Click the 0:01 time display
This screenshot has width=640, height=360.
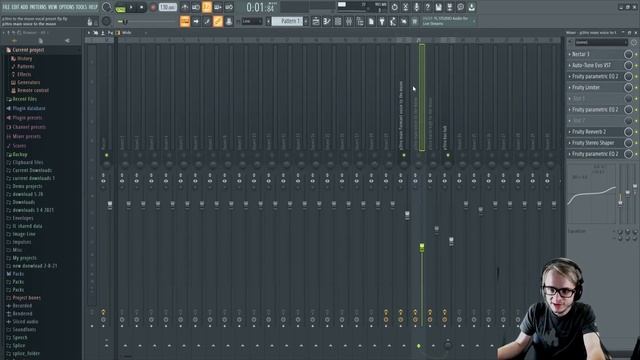pos(260,7)
